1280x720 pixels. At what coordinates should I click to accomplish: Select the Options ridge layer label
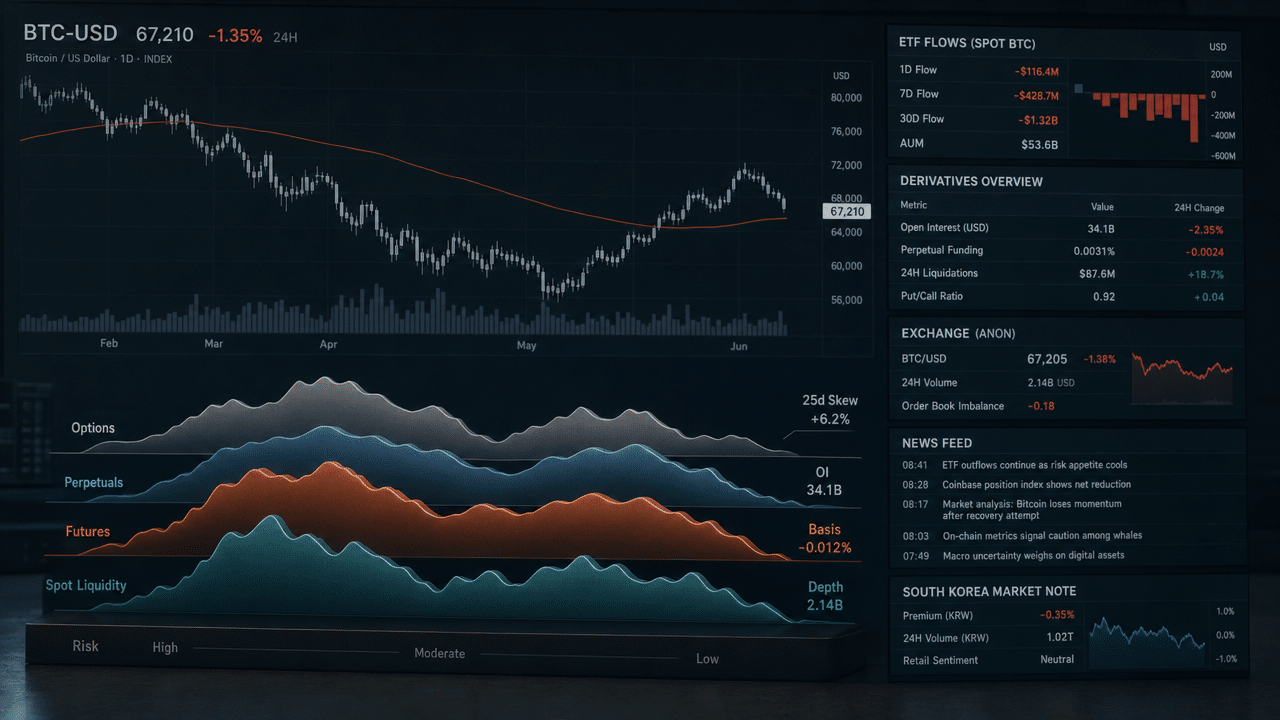point(93,428)
